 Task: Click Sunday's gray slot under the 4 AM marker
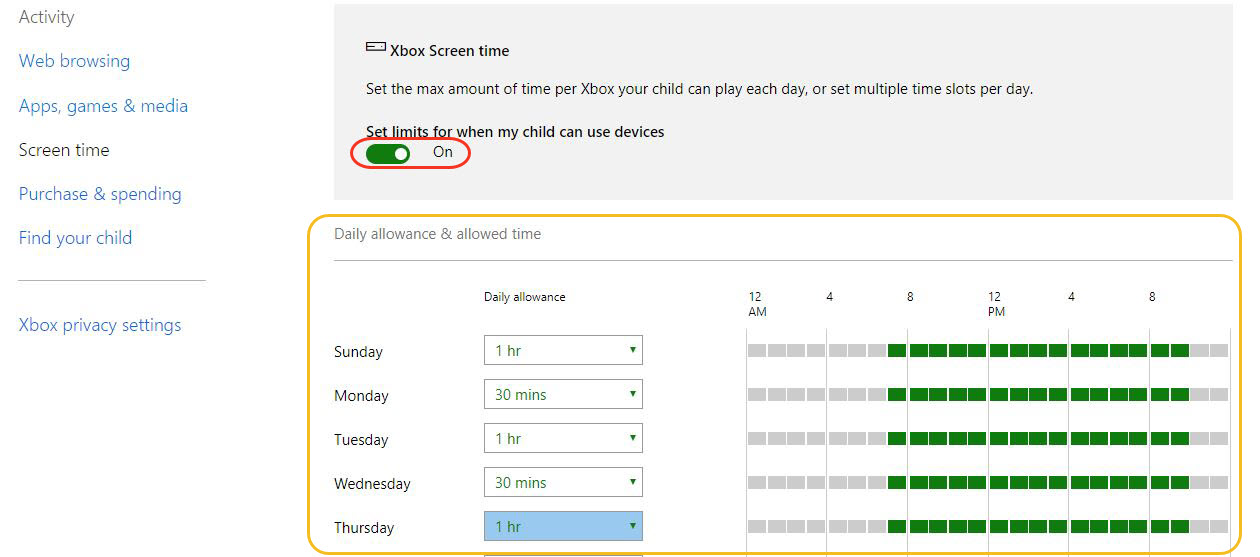[837, 350]
